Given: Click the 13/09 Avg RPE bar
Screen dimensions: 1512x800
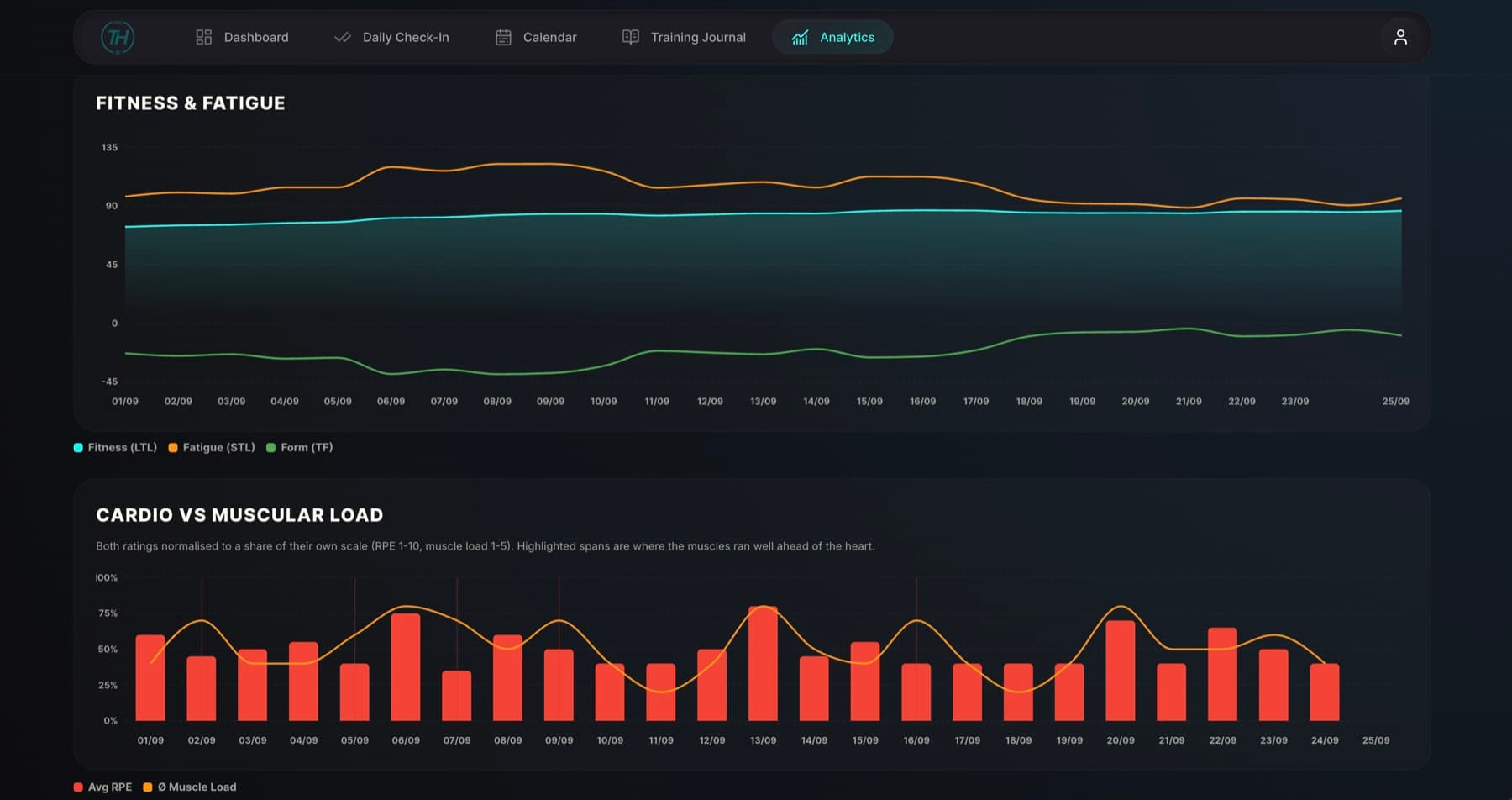Looking at the screenshot, I should point(763,663).
